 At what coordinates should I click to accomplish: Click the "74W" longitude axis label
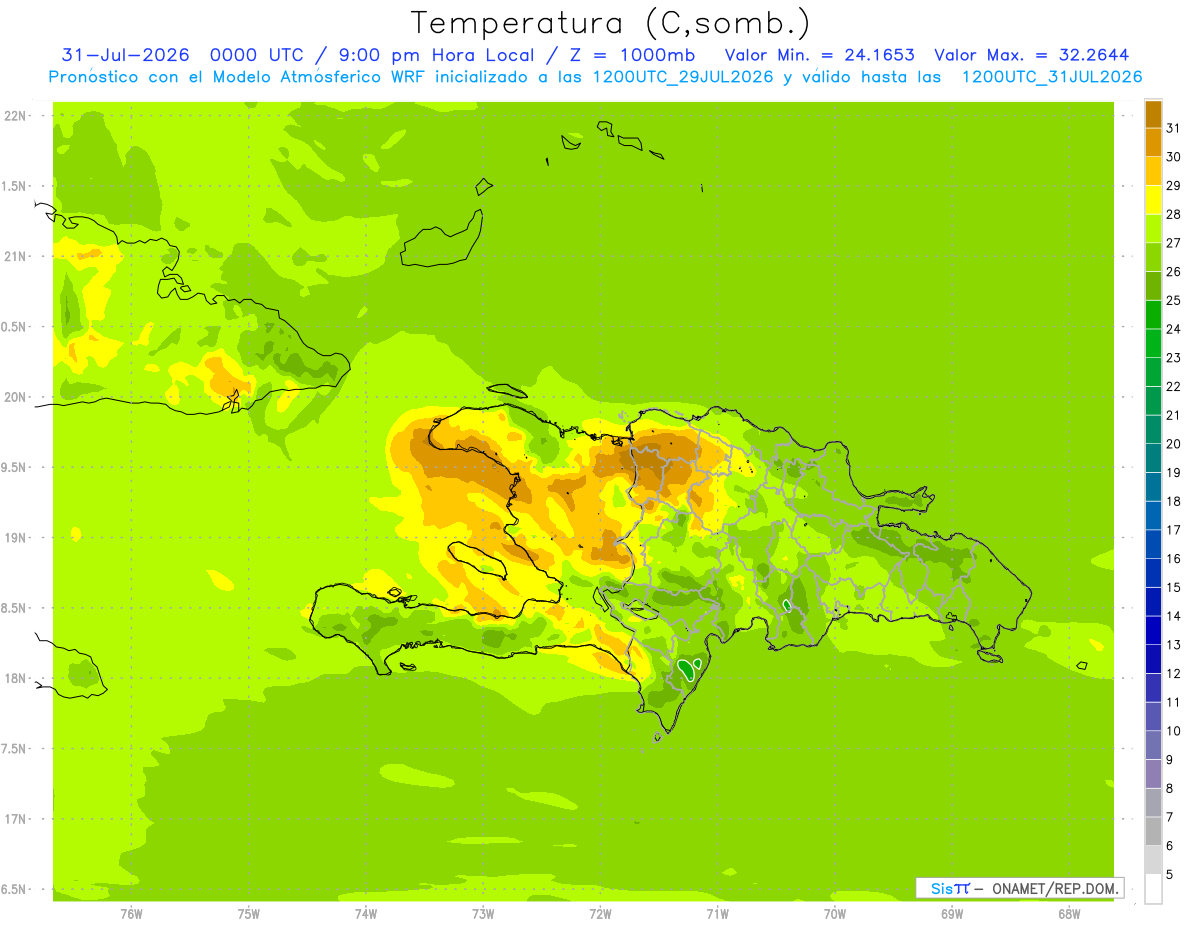coord(366,913)
